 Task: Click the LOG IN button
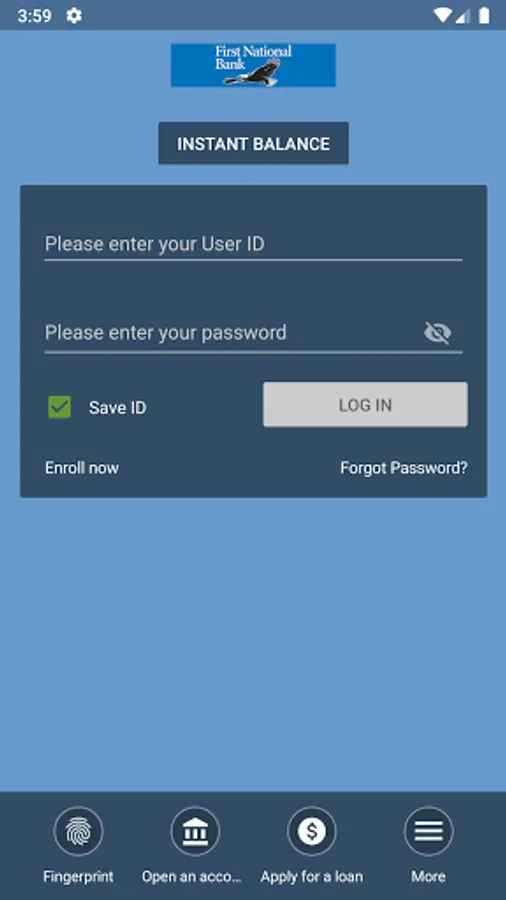point(365,405)
